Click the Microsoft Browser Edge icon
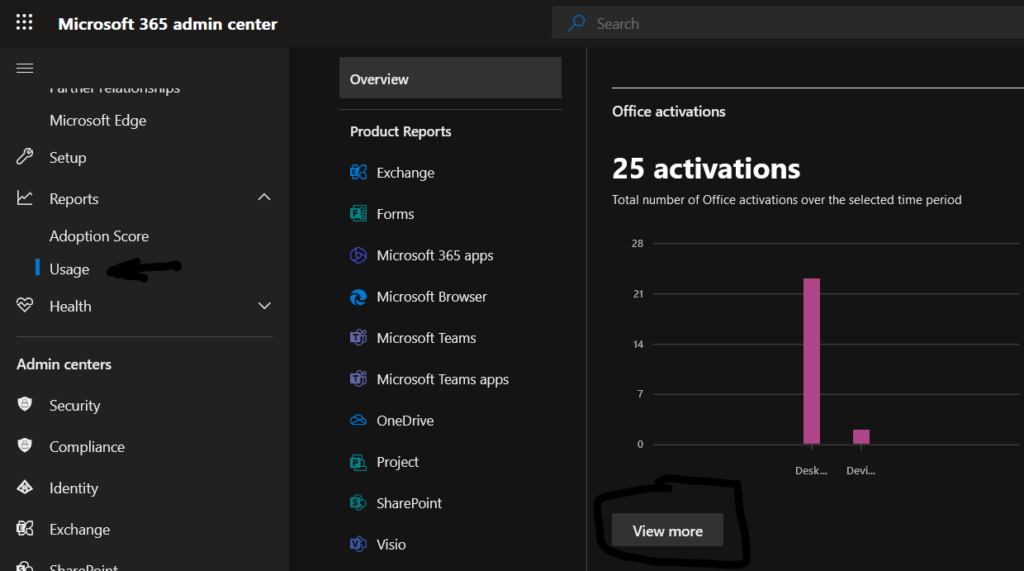 (x=358, y=297)
